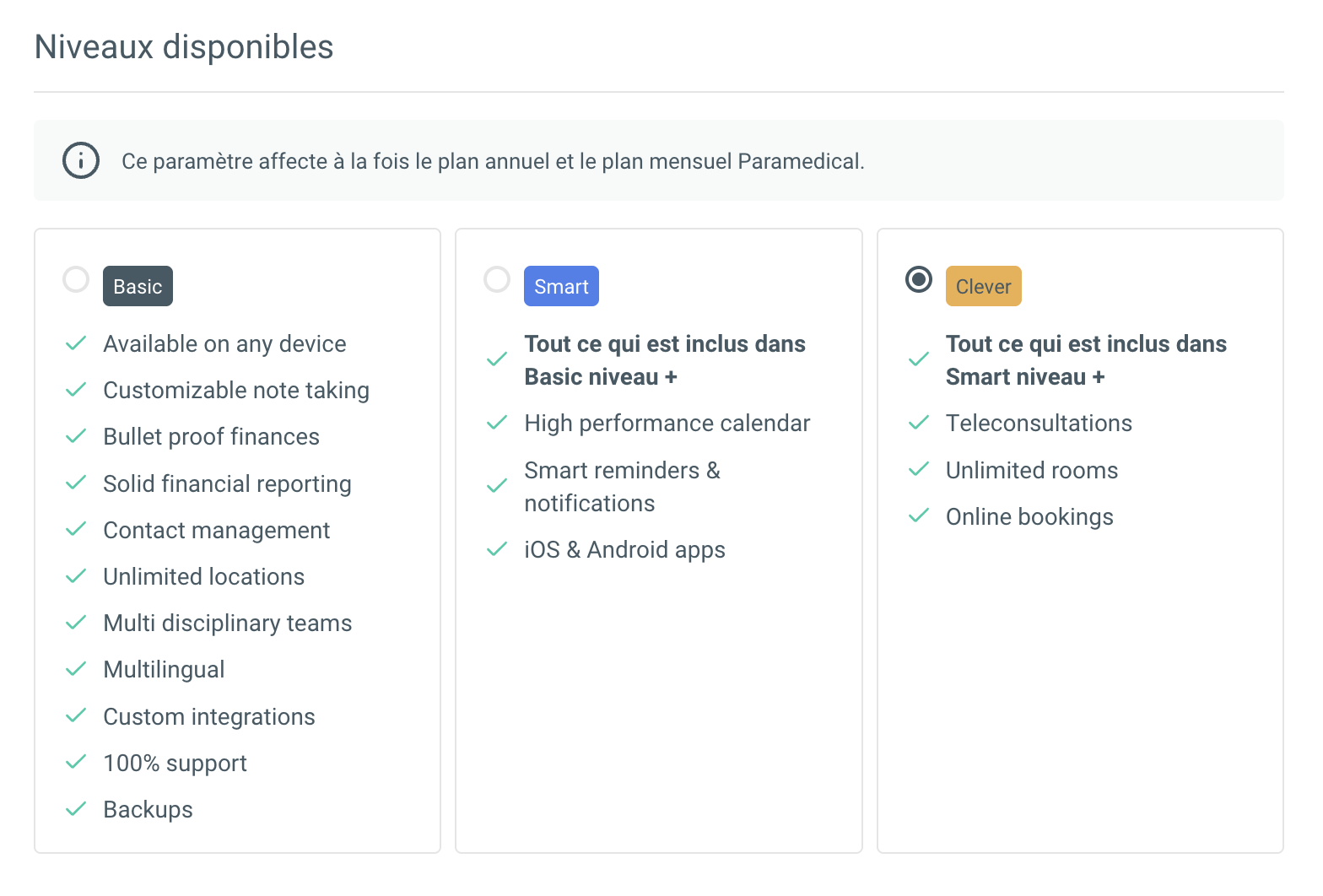Click the Niveaux disponibles heading

(x=184, y=47)
